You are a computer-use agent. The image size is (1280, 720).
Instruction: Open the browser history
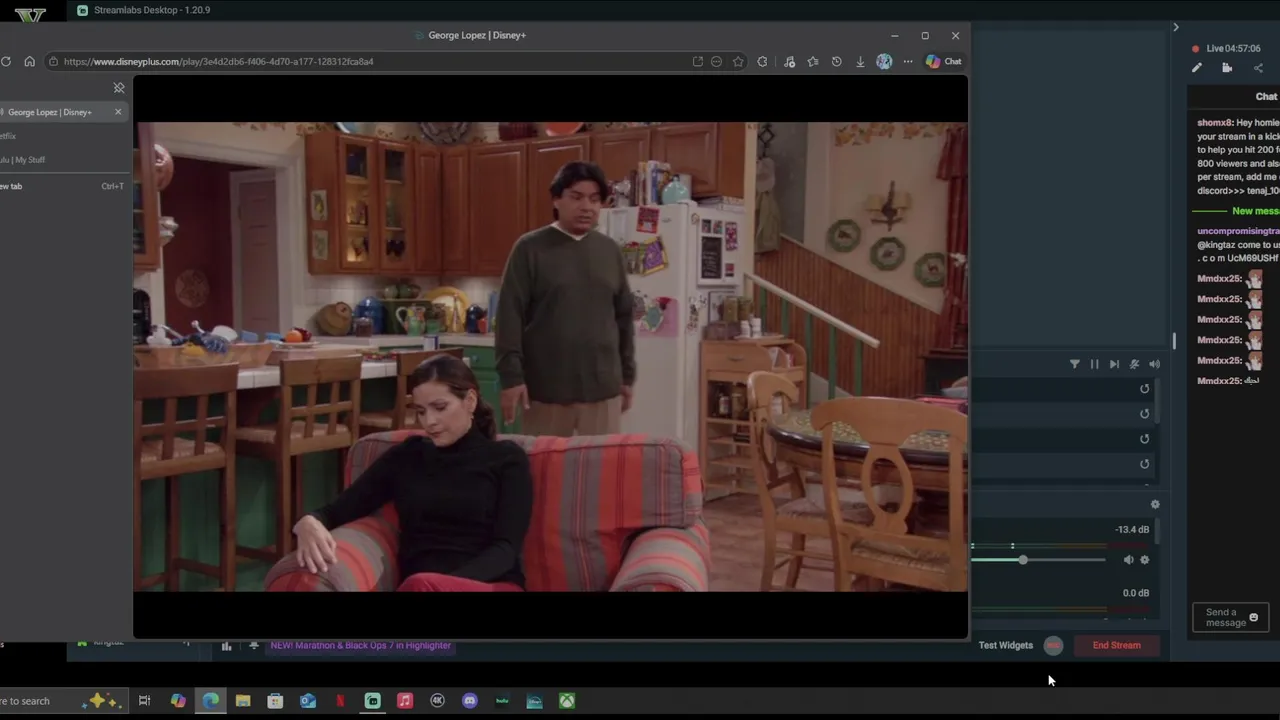coord(836,61)
